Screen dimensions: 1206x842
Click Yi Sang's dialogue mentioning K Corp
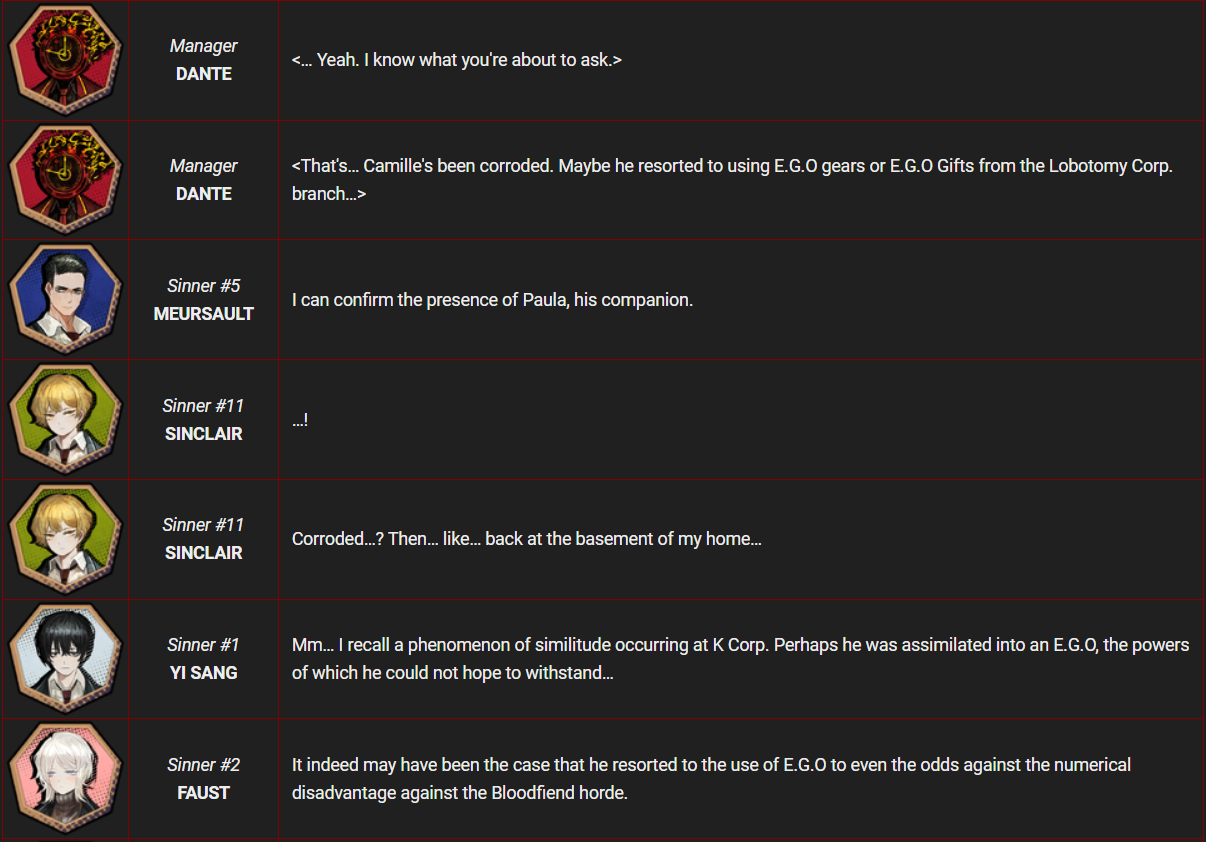740,659
